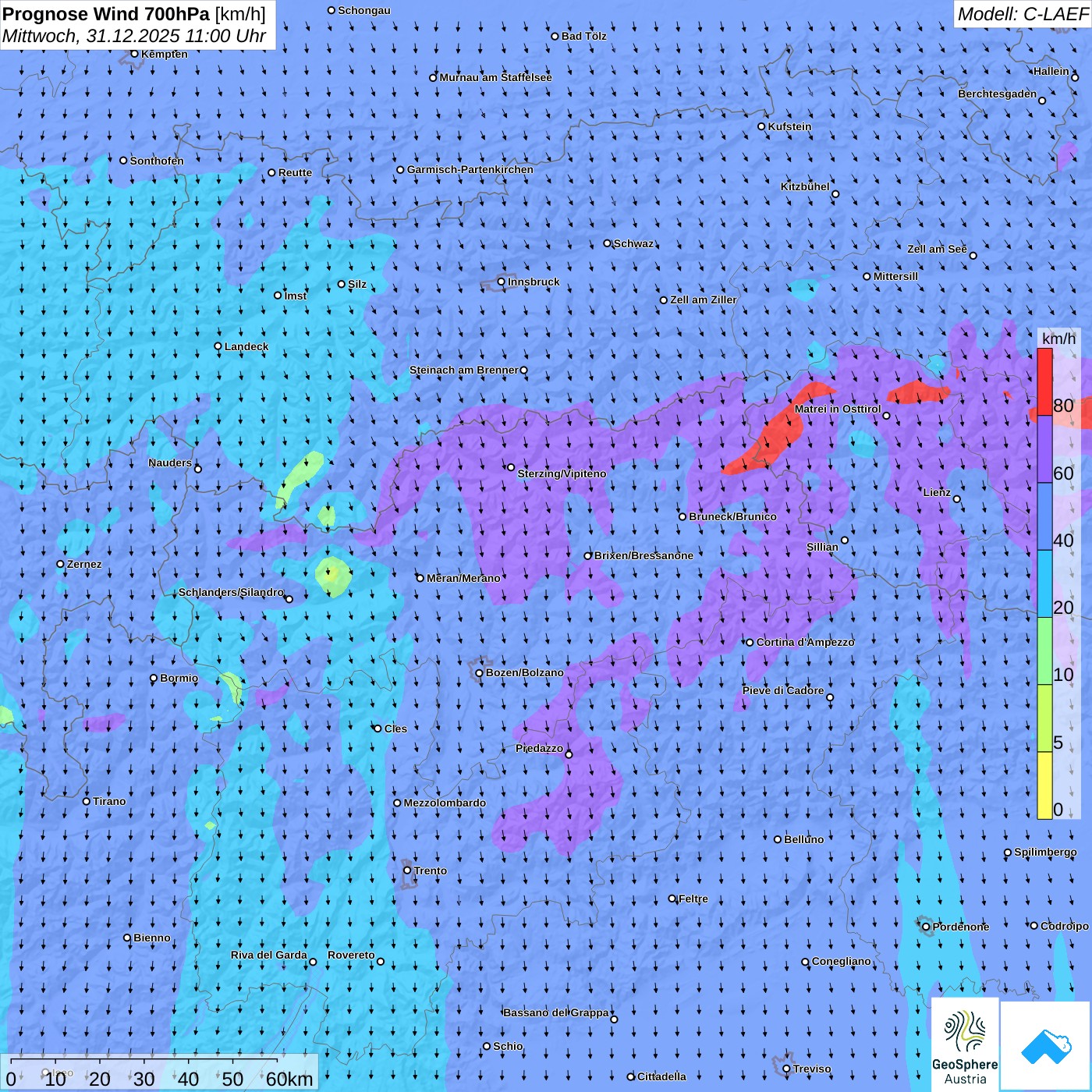
Task: Click the 'Sillian' map label
Action: coord(822,547)
